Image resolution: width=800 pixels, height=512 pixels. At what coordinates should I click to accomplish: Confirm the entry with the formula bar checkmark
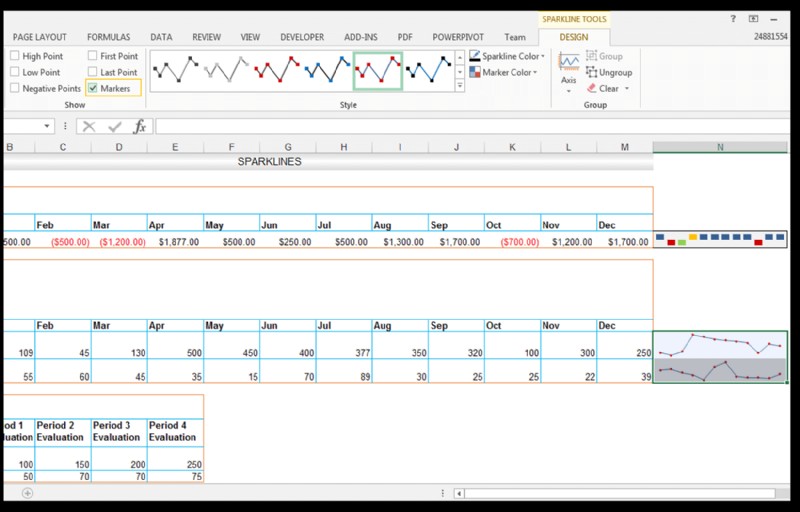coord(114,126)
